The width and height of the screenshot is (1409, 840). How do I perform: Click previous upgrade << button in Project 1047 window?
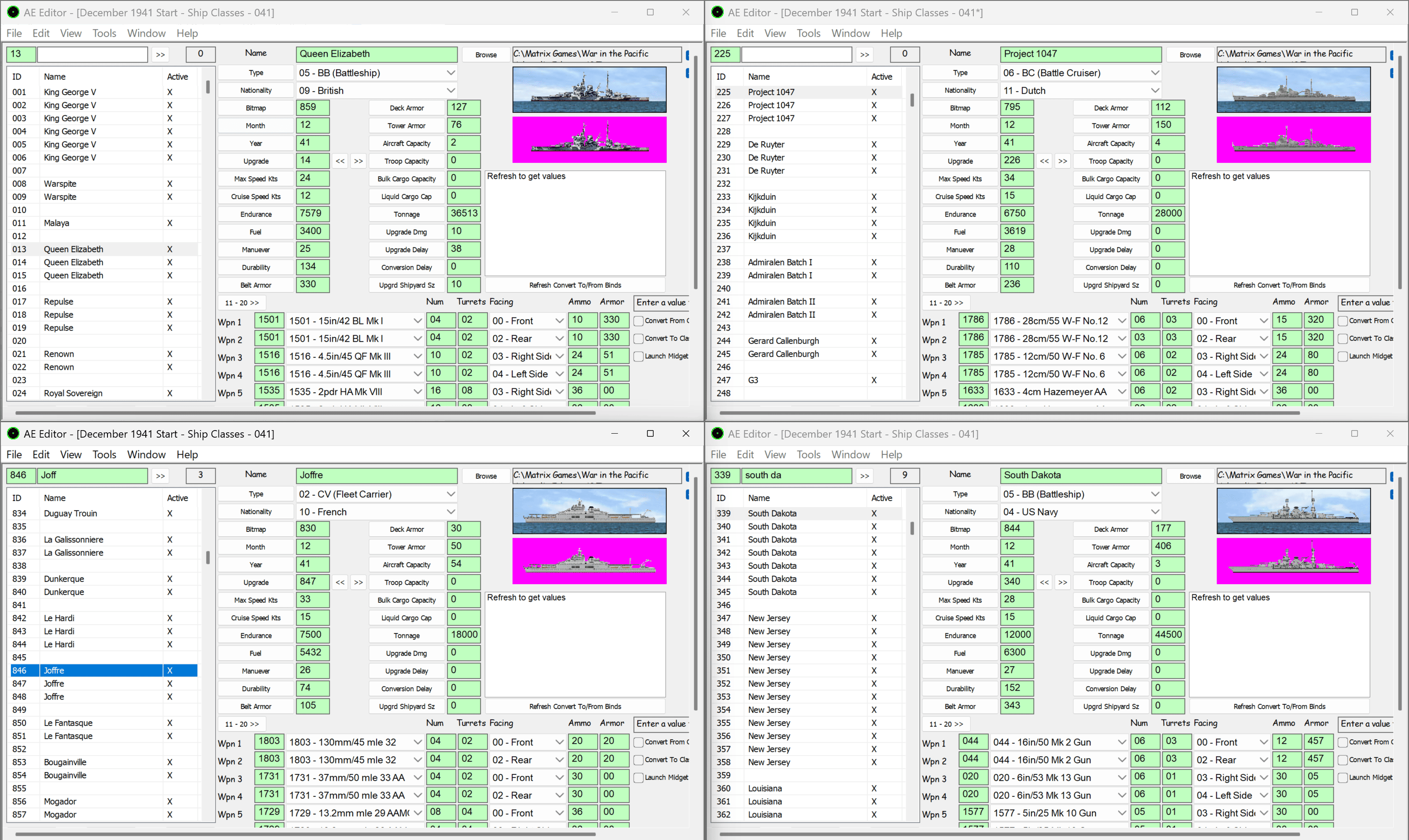coord(1044,161)
